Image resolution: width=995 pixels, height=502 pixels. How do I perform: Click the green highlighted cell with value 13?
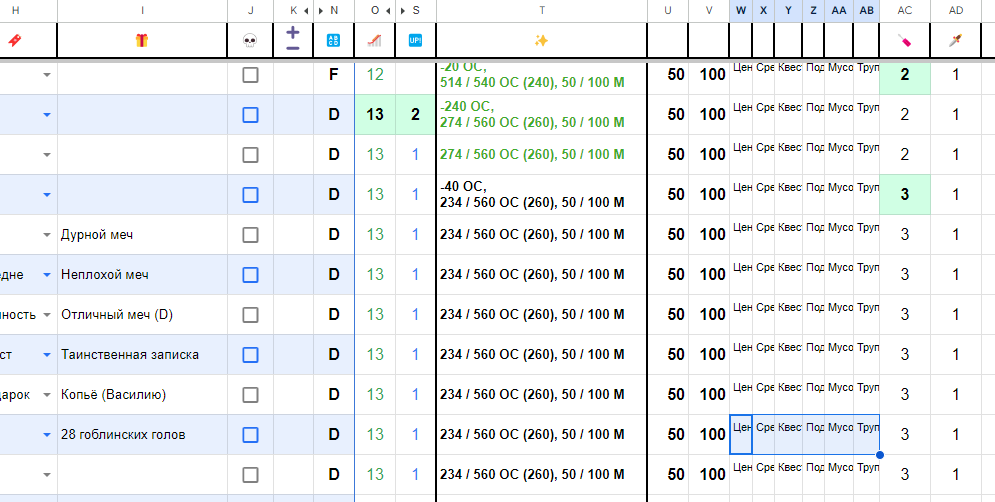[x=374, y=115]
